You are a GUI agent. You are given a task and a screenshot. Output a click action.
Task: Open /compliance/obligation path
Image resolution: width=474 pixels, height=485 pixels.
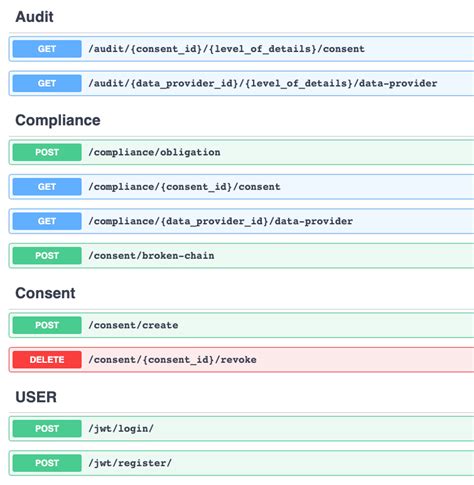tap(154, 152)
